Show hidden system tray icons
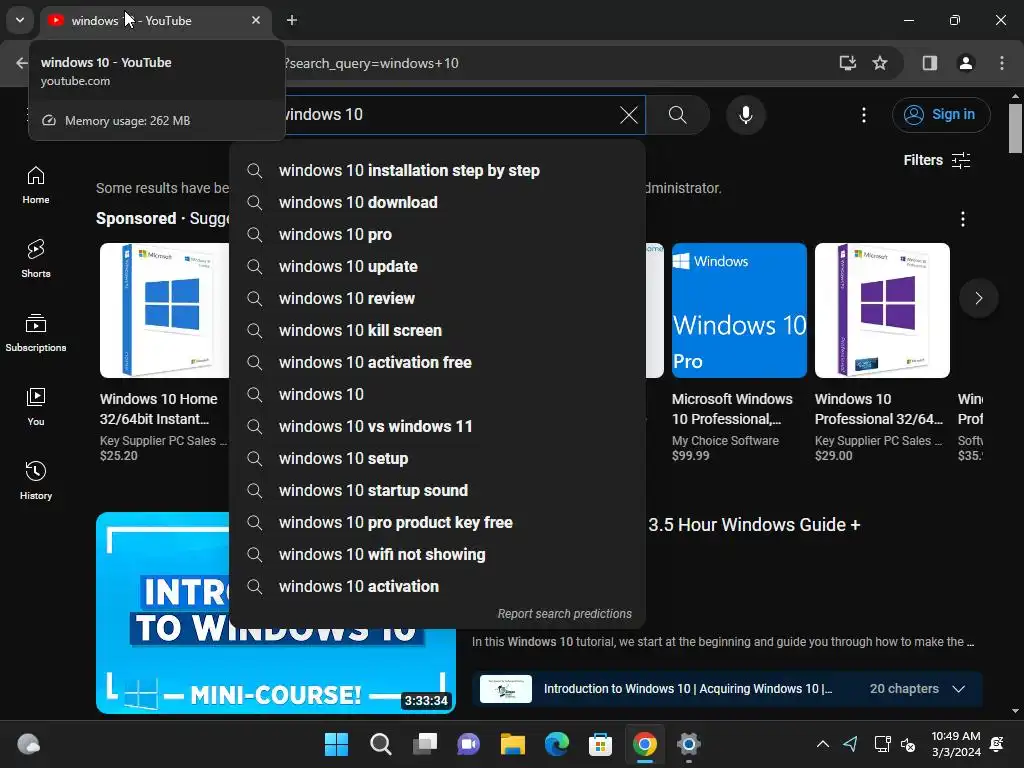The height and width of the screenshot is (768, 1024). click(x=823, y=744)
